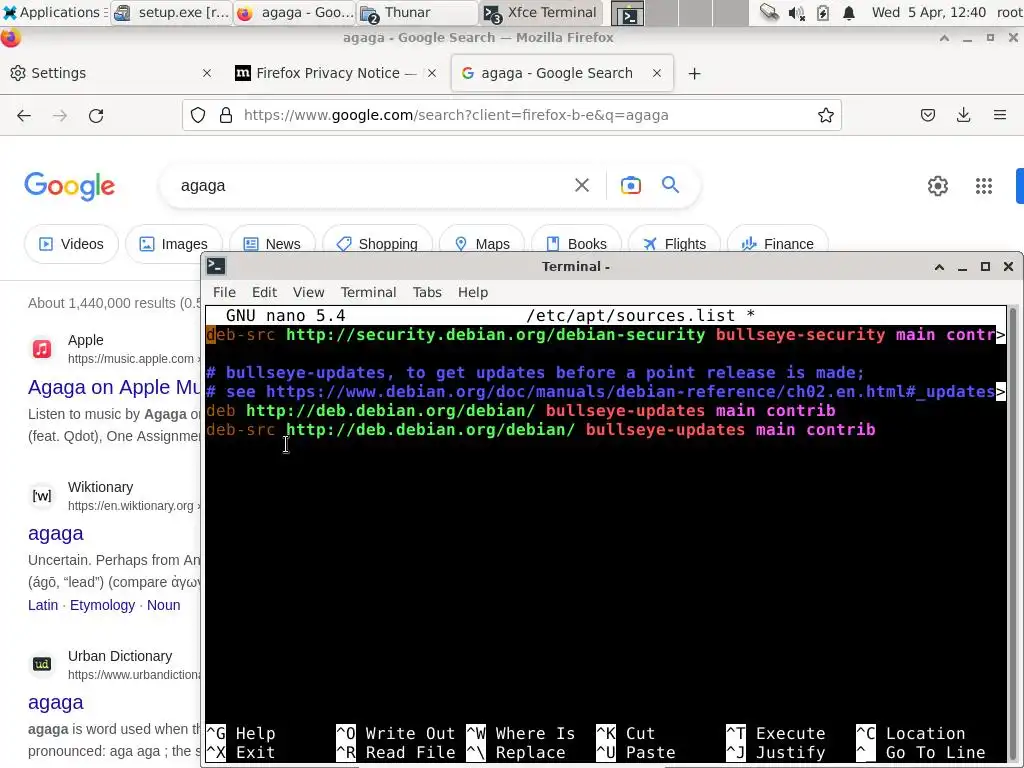Filter Google results by Shopping
Viewport: 1024px width, 768px height.
tap(377, 244)
